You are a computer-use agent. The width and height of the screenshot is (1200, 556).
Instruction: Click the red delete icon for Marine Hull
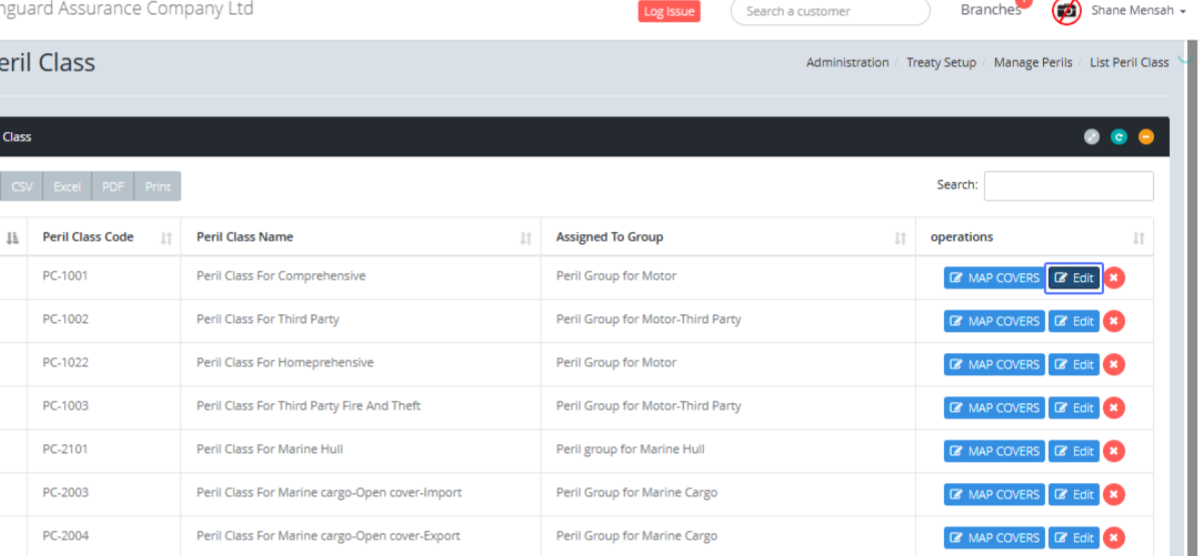click(1114, 451)
